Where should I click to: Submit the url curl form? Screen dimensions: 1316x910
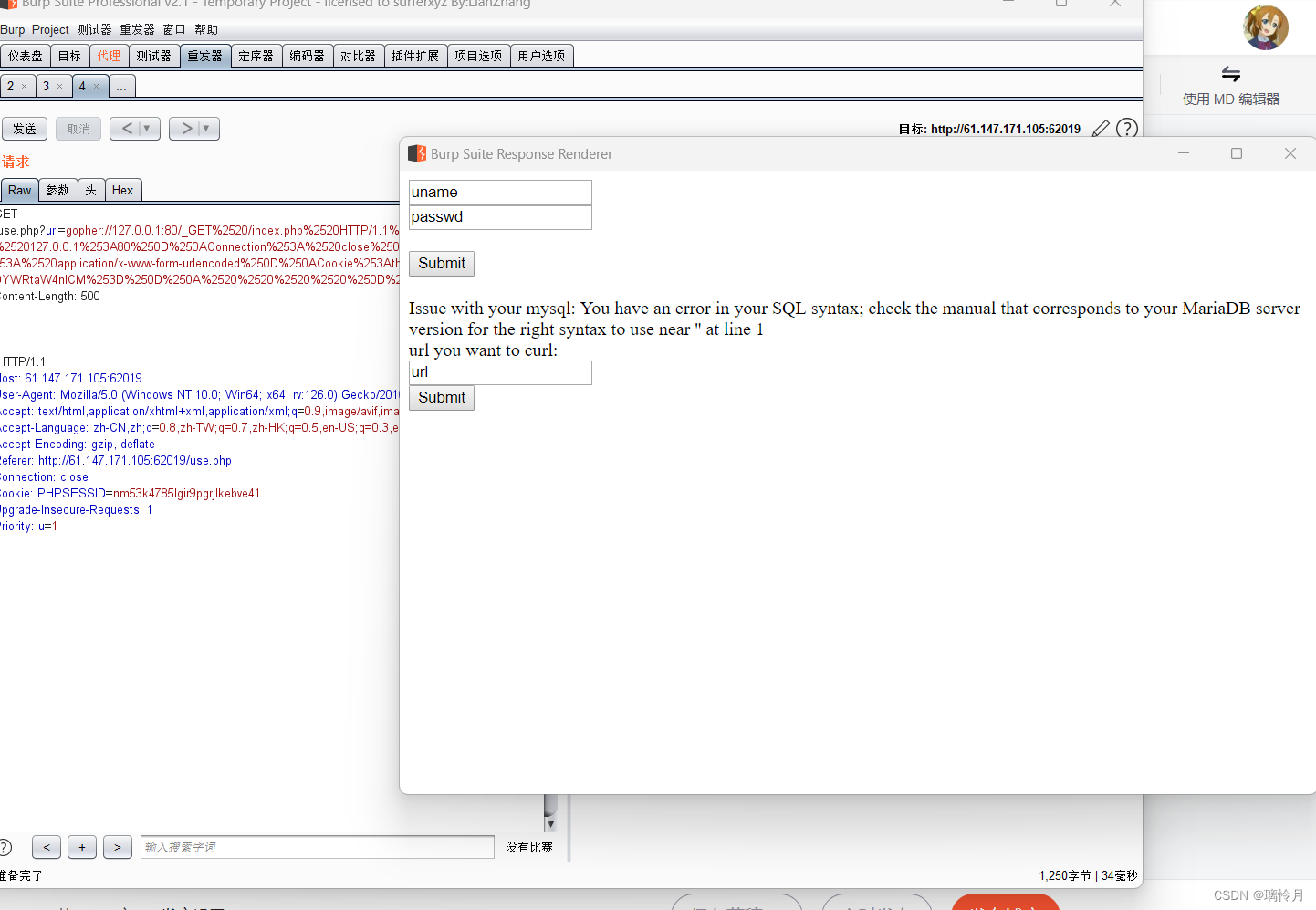coord(442,398)
